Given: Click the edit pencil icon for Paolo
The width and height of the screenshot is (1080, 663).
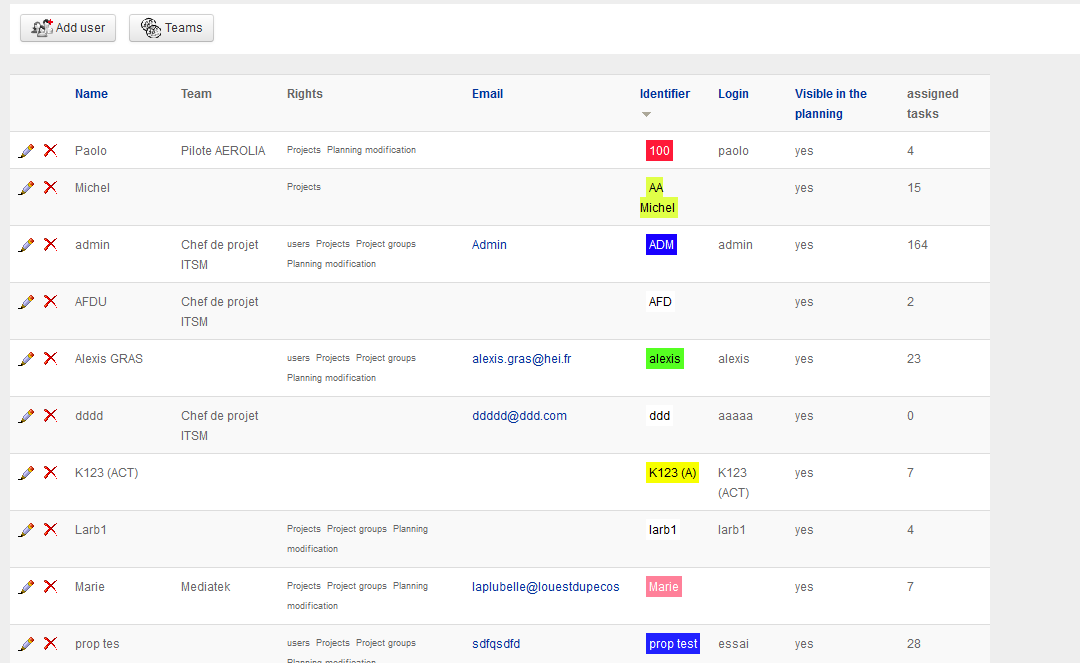Looking at the screenshot, I should (26, 151).
